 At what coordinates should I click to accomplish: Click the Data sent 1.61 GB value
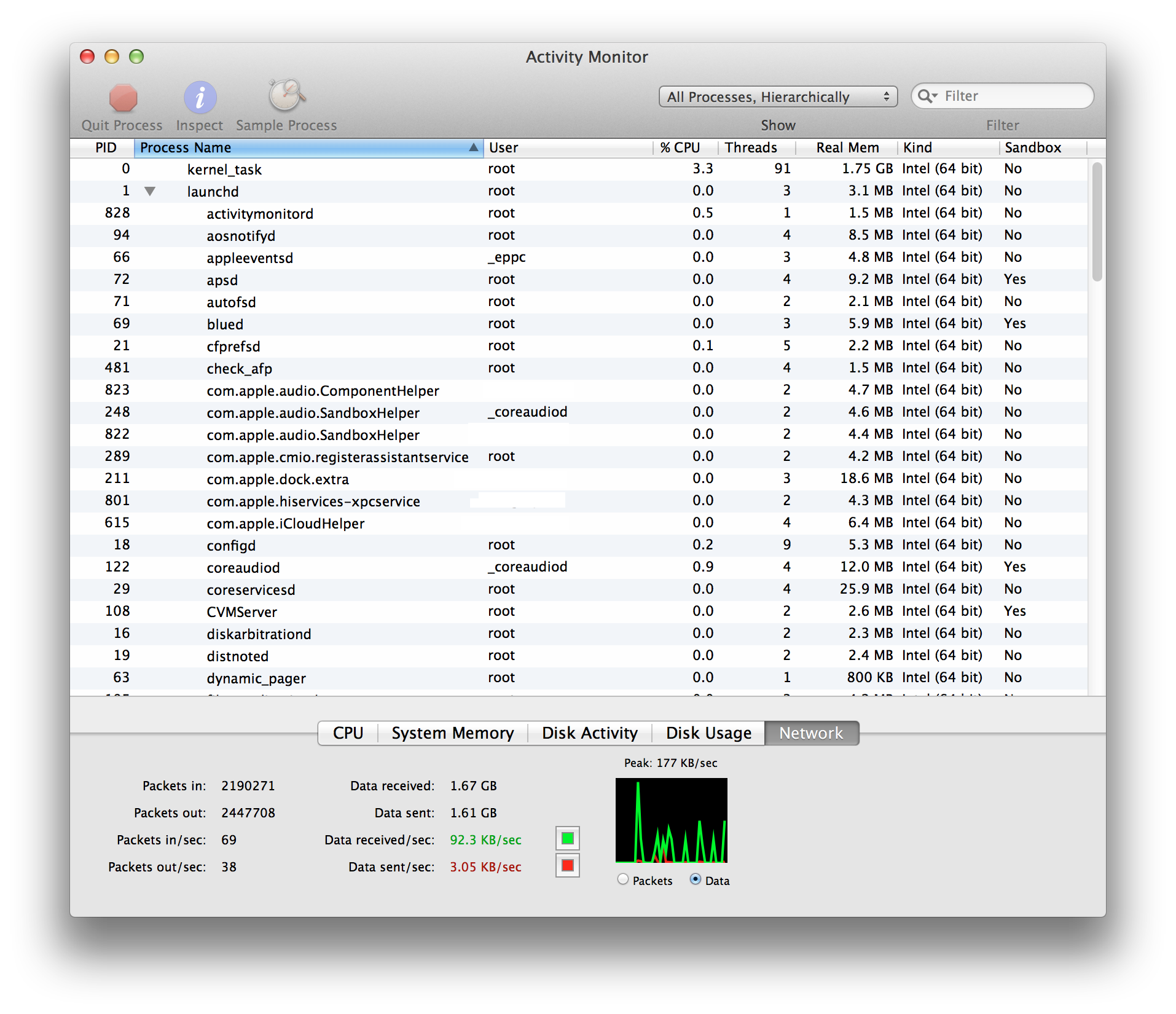click(x=473, y=812)
